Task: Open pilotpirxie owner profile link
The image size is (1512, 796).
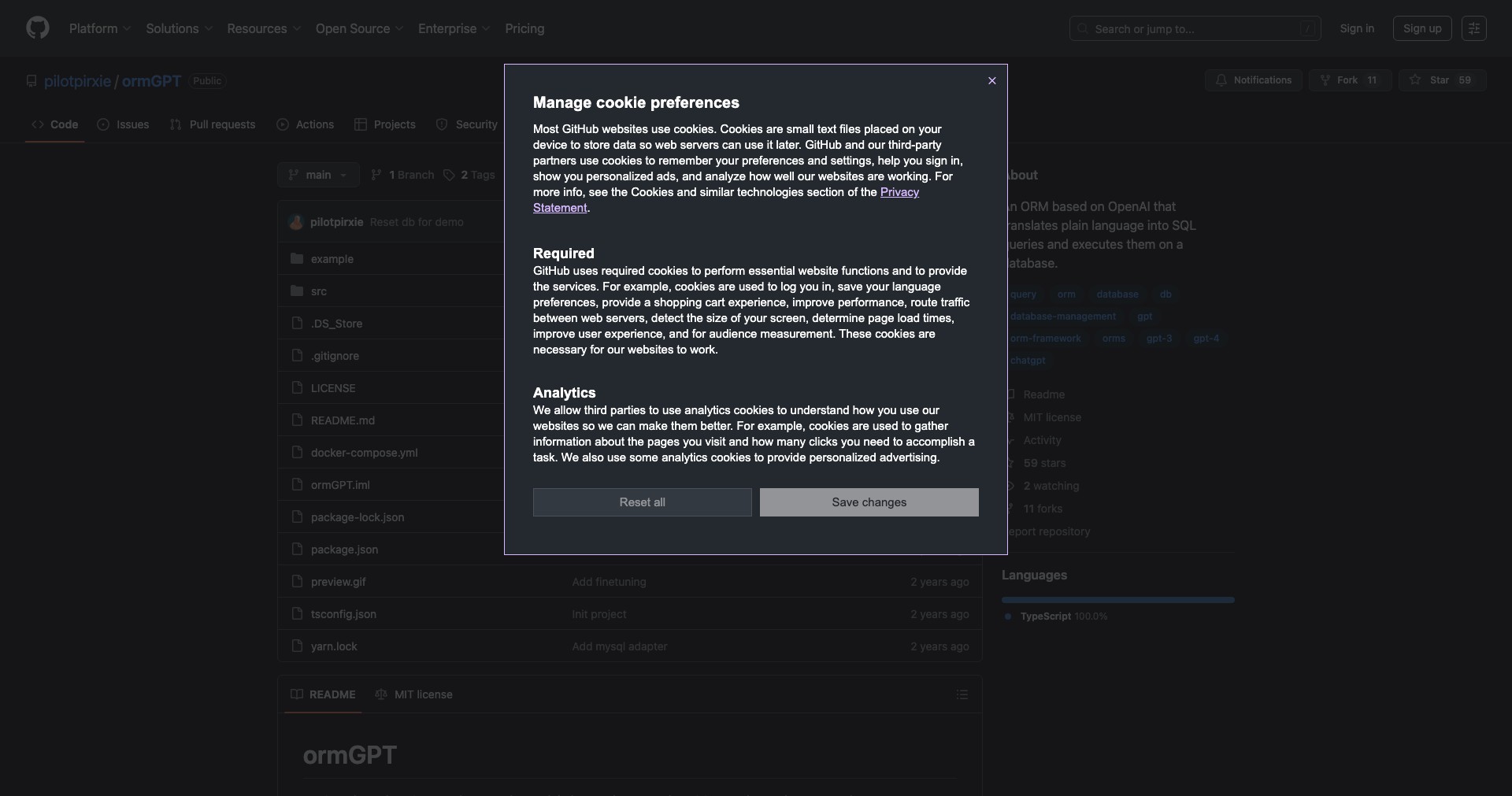Action: [x=77, y=81]
